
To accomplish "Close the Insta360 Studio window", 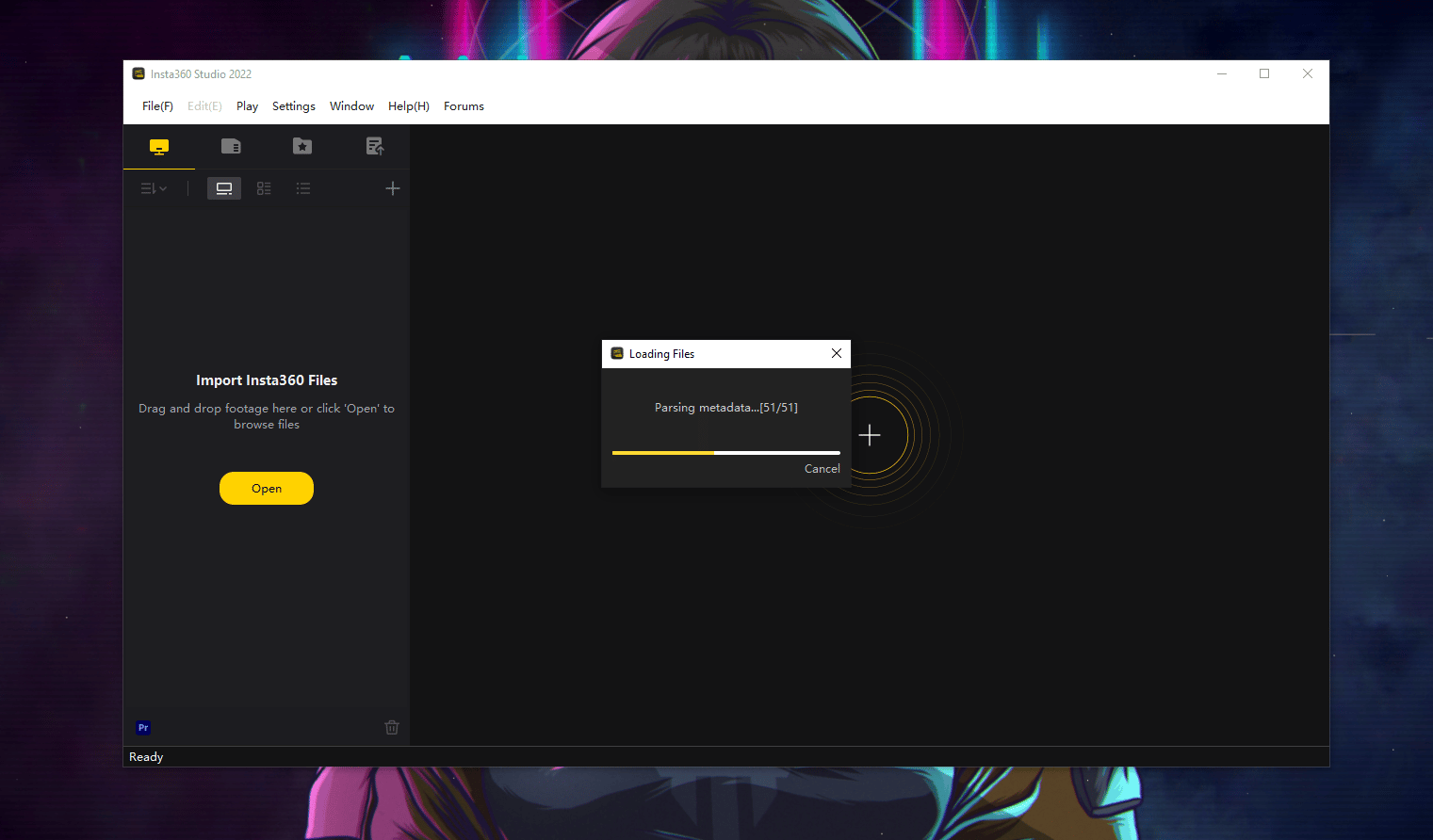I will pyautogui.click(x=1308, y=73).
